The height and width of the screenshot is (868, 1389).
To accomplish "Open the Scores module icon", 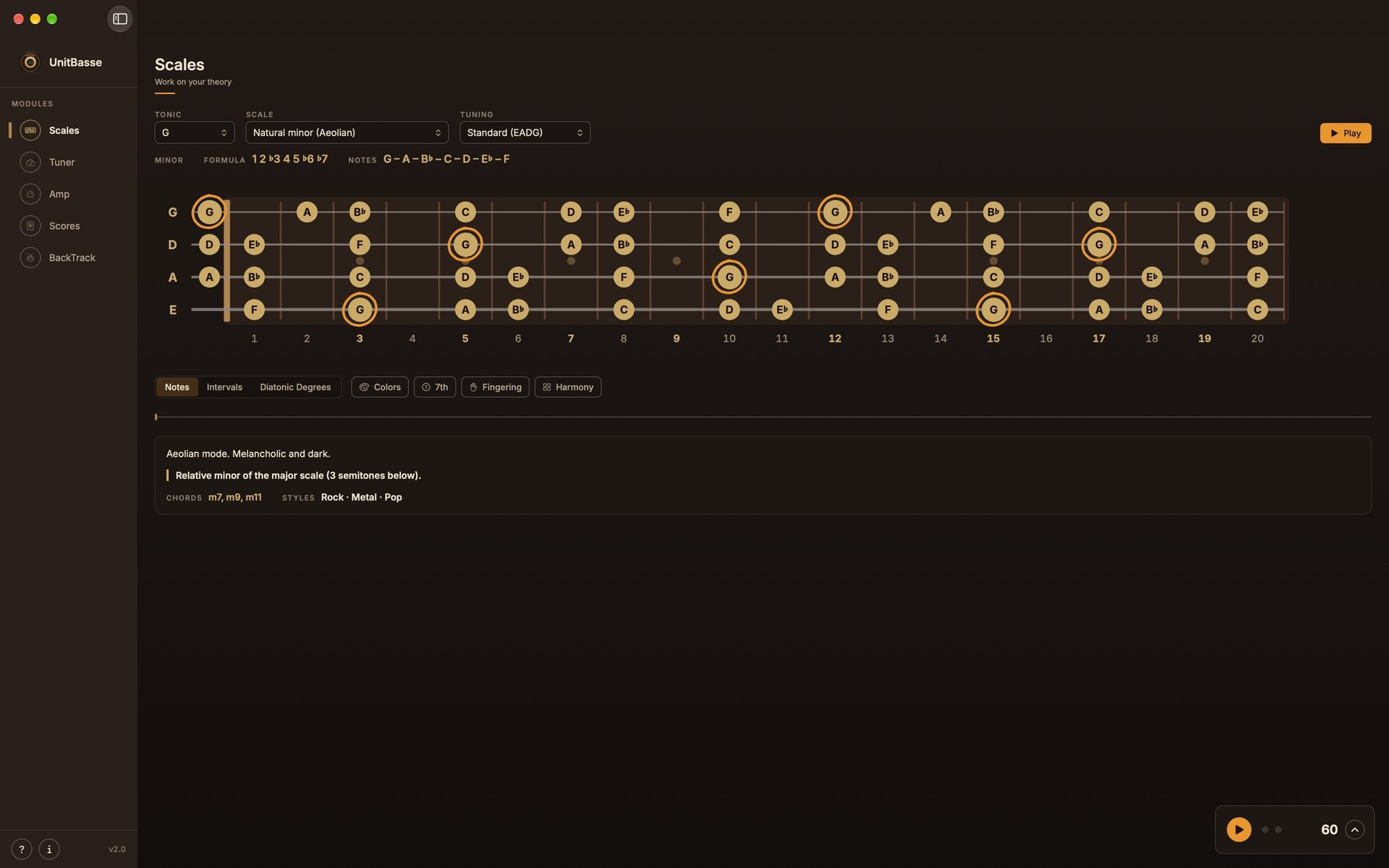I will pyautogui.click(x=30, y=226).
